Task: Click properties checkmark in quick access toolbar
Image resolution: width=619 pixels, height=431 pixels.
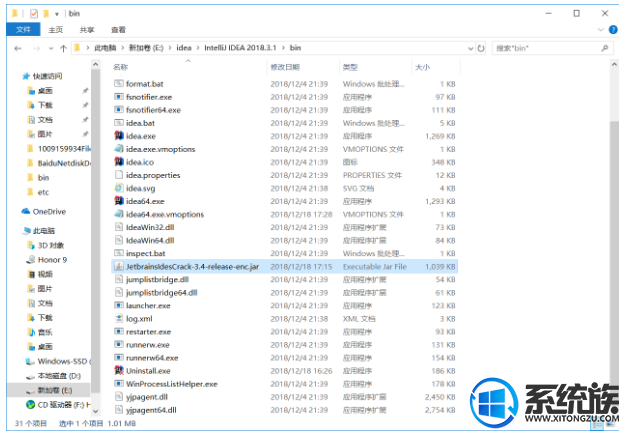Action: click(34, 14)
